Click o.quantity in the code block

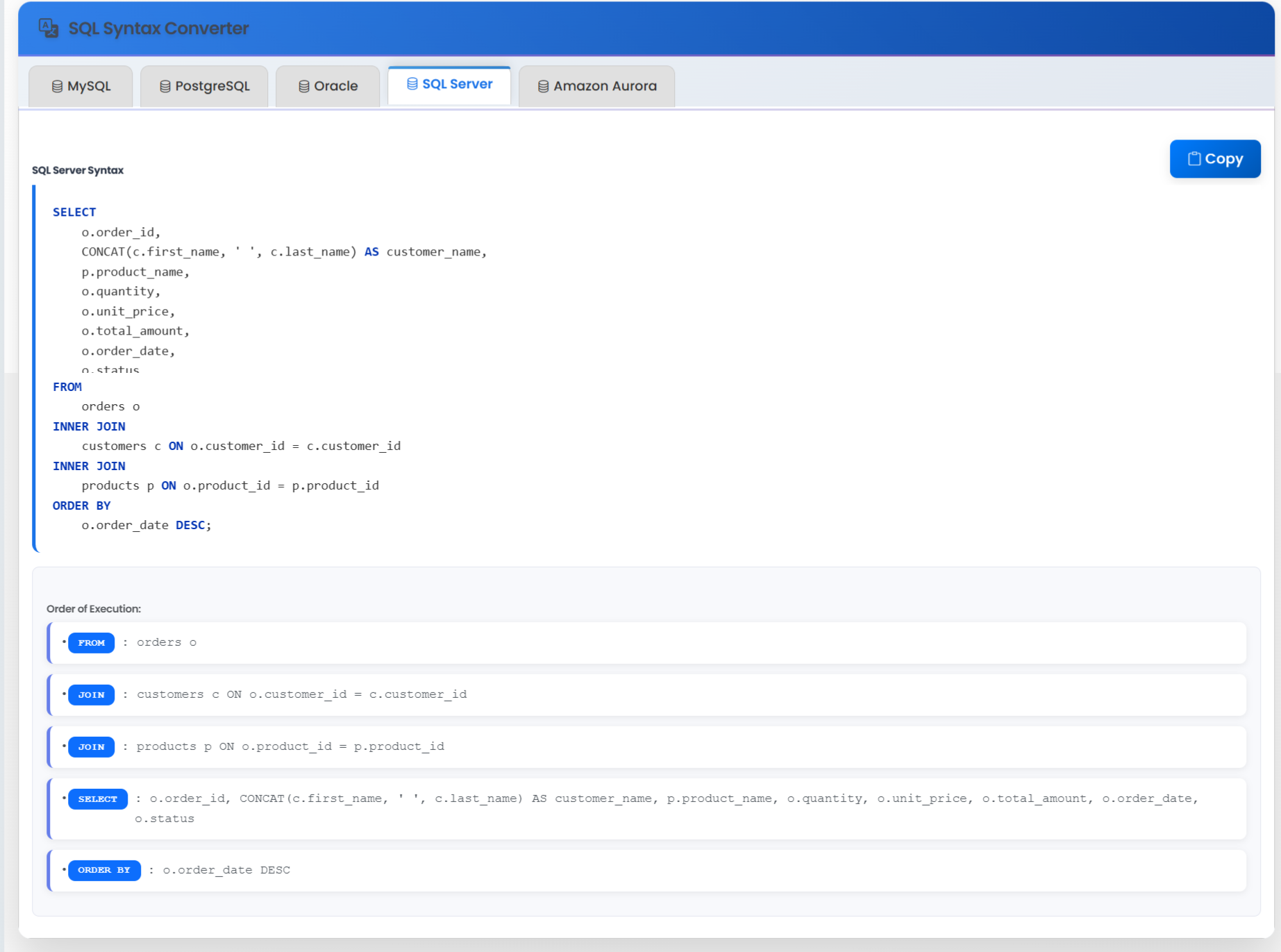click(121, 292)
